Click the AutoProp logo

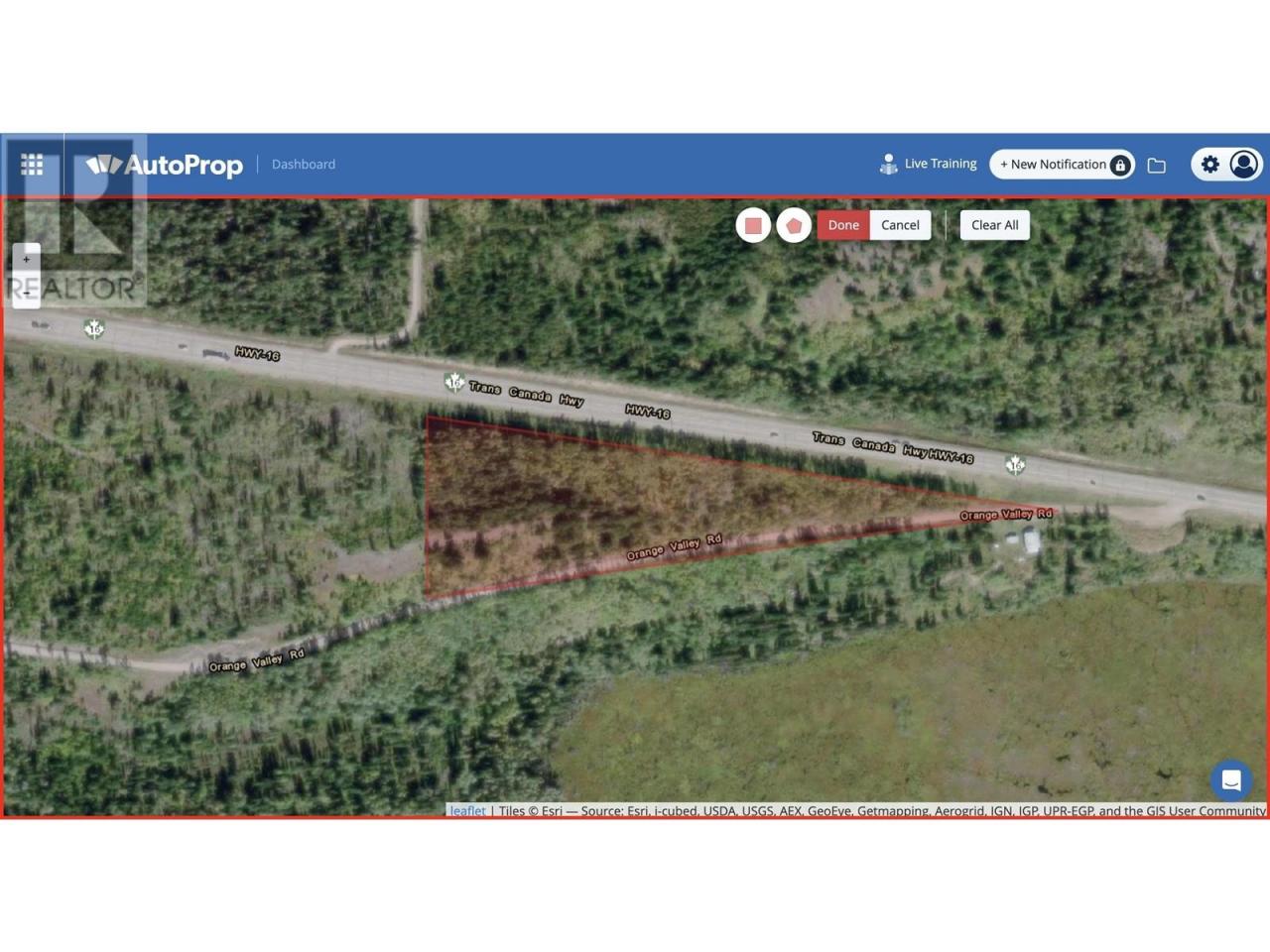tap(165, 165)
